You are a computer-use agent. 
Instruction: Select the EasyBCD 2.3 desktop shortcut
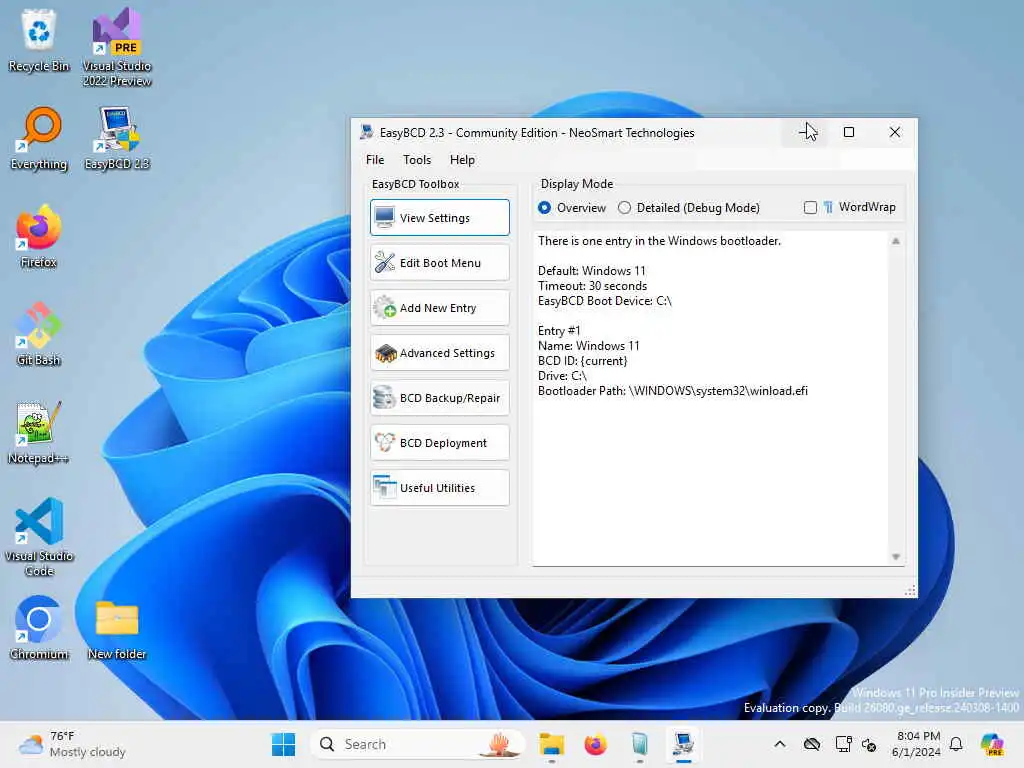click(117, 138)
